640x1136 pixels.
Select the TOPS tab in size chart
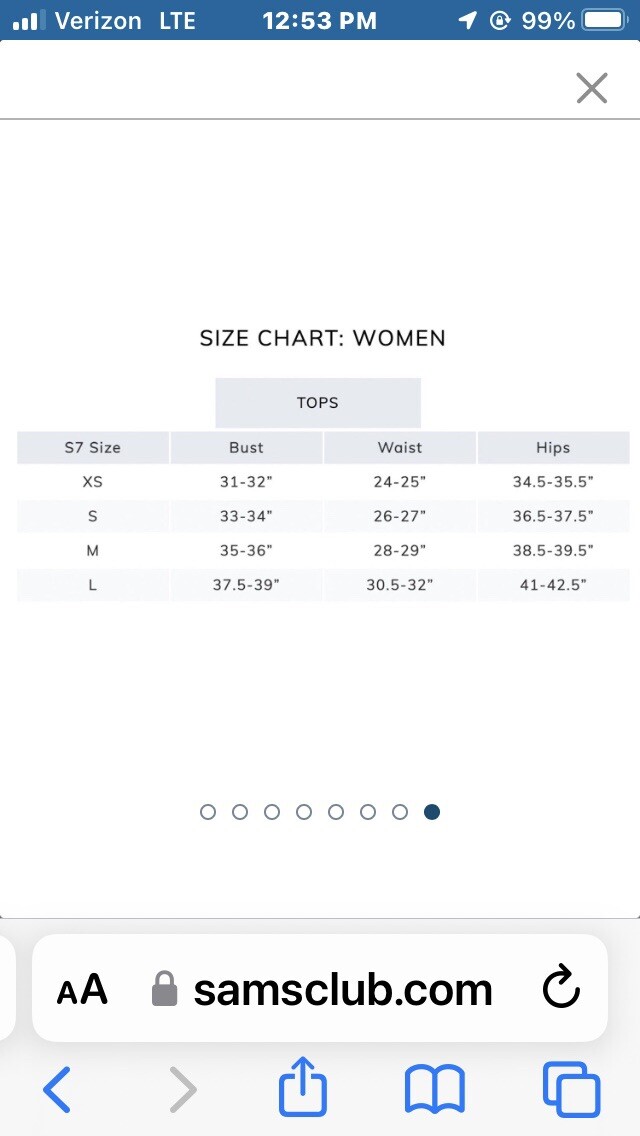318,403
